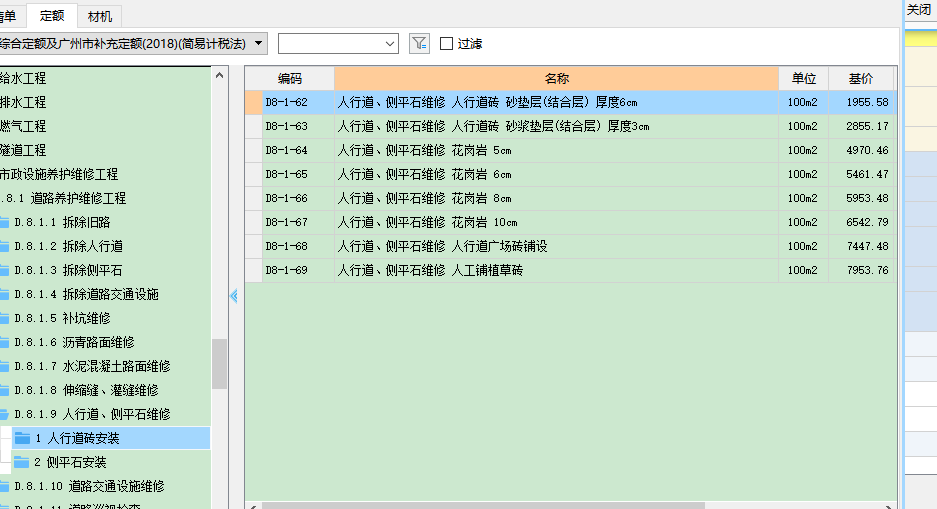Select row D8-1-64 花岗岩 5cm

(x=571, y=150)
